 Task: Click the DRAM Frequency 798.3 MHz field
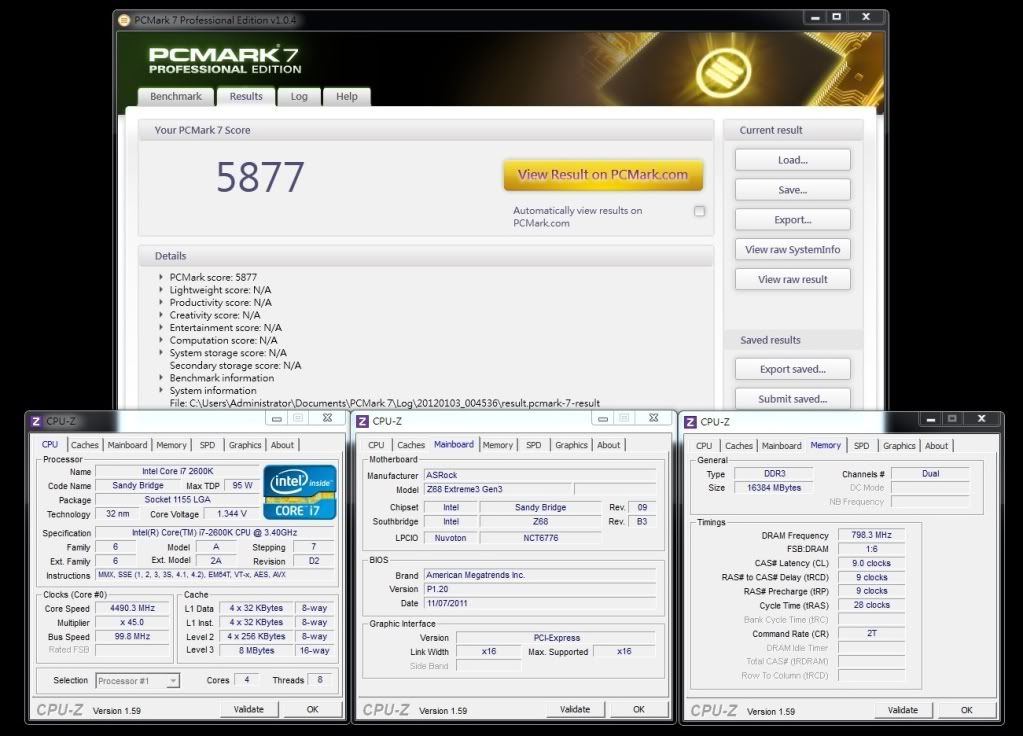pos(871,535)
